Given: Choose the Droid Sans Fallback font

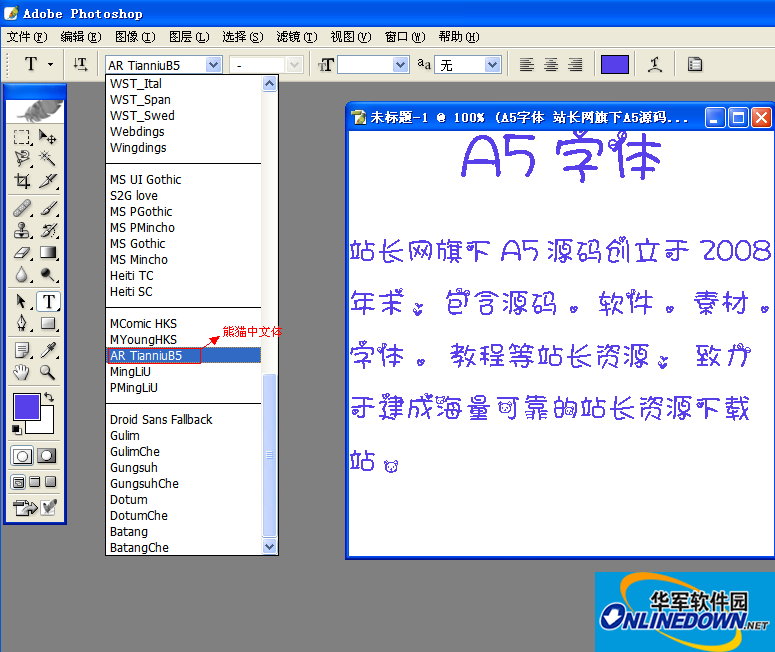Looking at the screenshot, I should (x=183, y=420).
